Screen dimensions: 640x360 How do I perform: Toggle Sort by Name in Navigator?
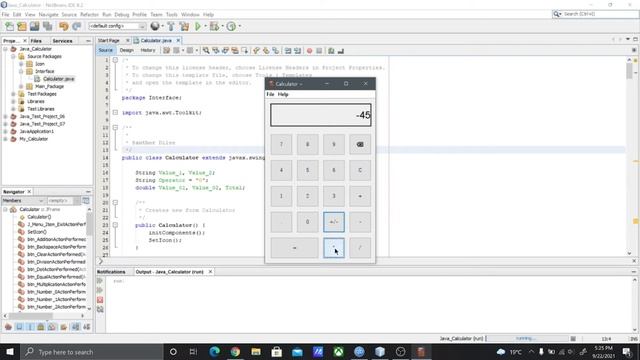tap(76, 327)
